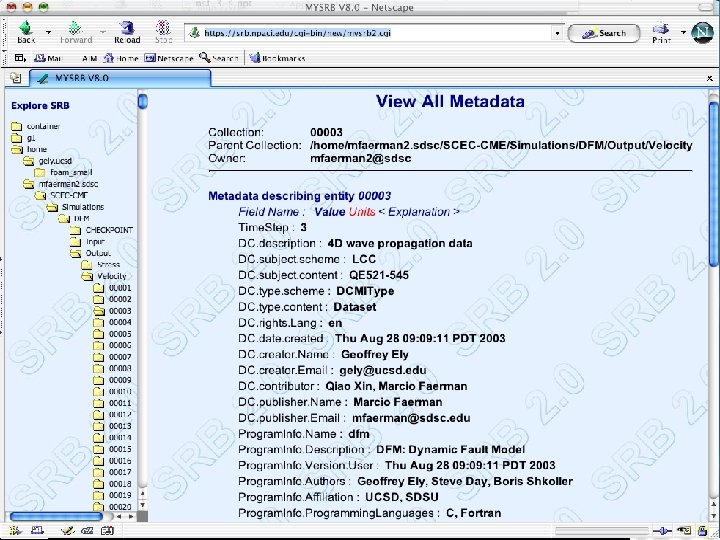This screenshot has width=720, height=540.
Task: Click the URL address field
Action: 376,33
